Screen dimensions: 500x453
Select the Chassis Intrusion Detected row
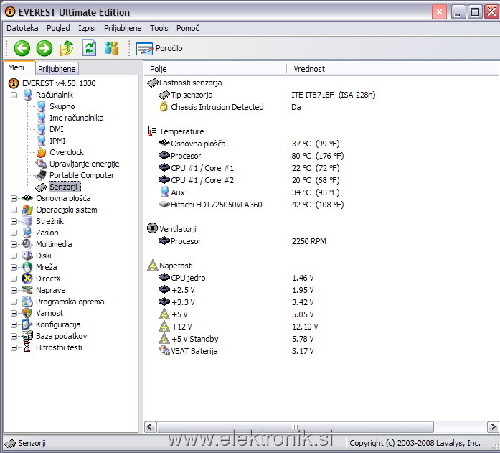tap(230, 107)
